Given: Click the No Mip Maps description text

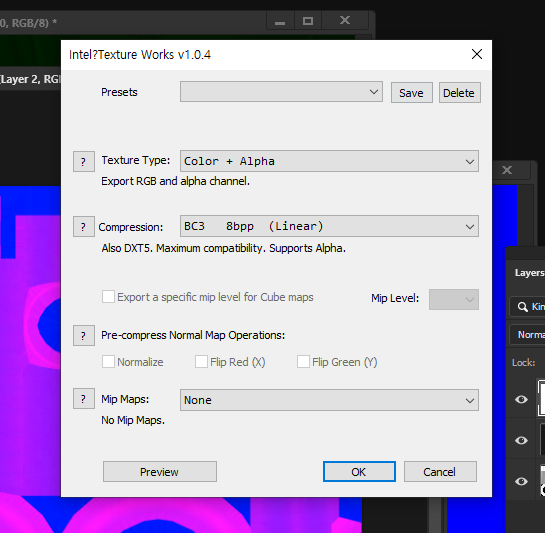Looking at the screenshot, I should coord(133,420).
